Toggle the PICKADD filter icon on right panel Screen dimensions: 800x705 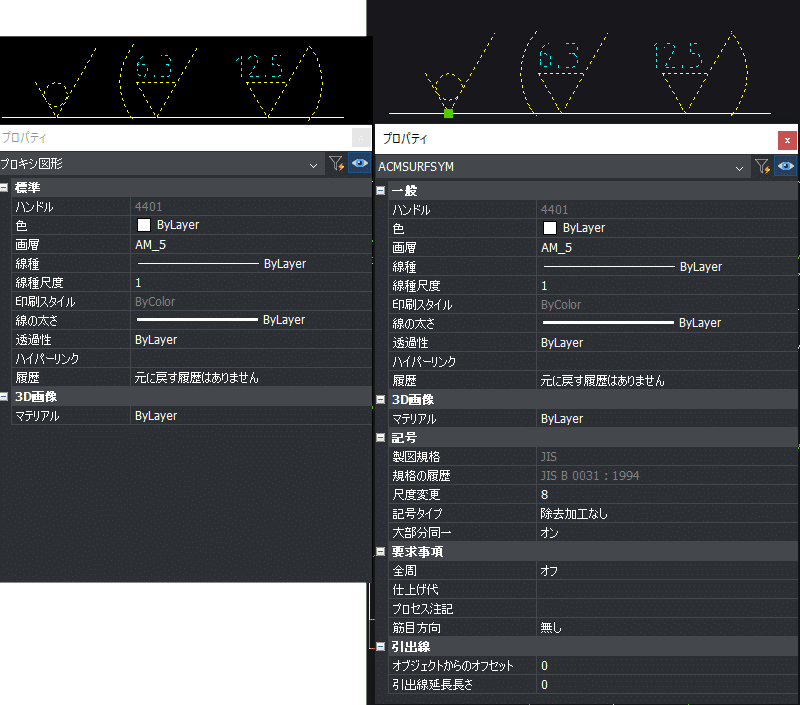pyautogui.click(x=762, y=167)
